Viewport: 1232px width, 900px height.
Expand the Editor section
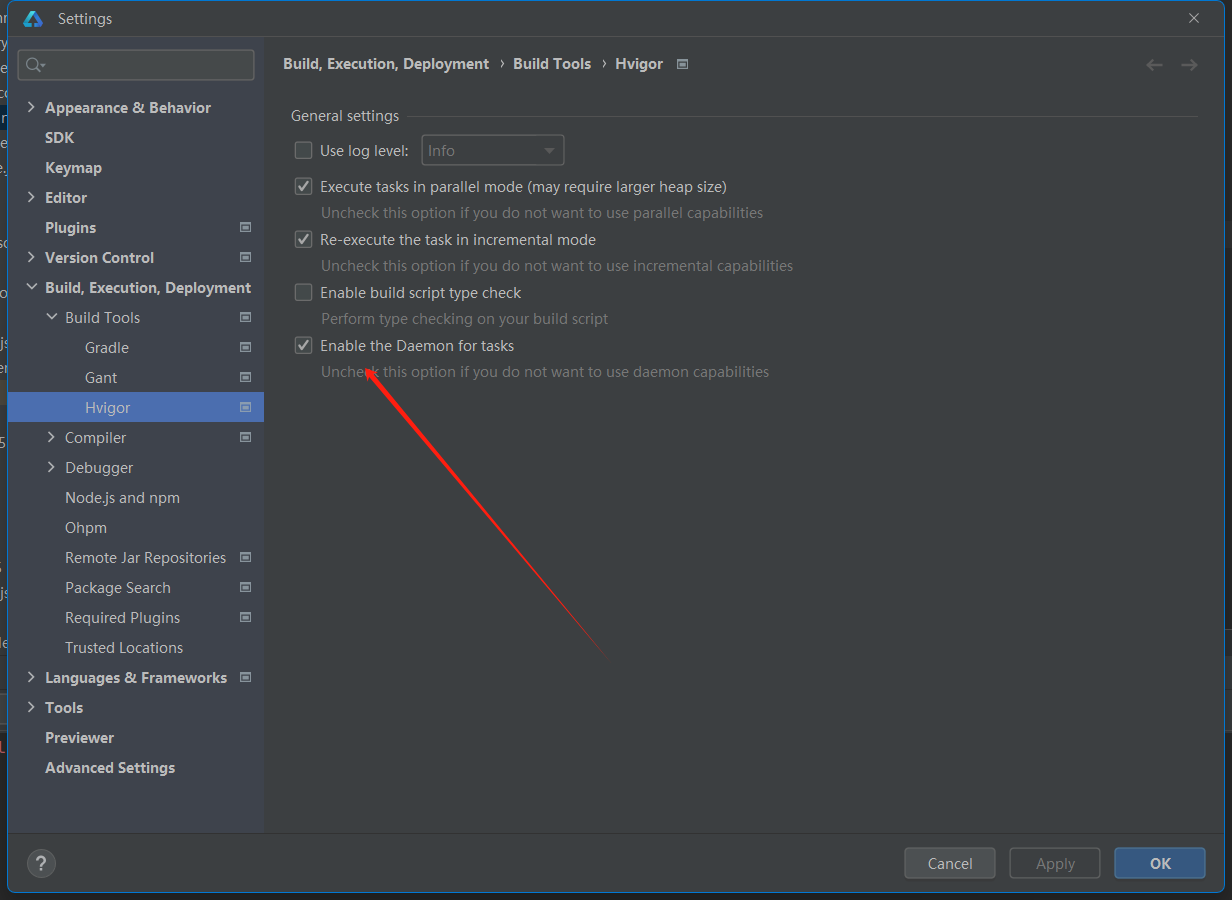click(x=31, y=197)
